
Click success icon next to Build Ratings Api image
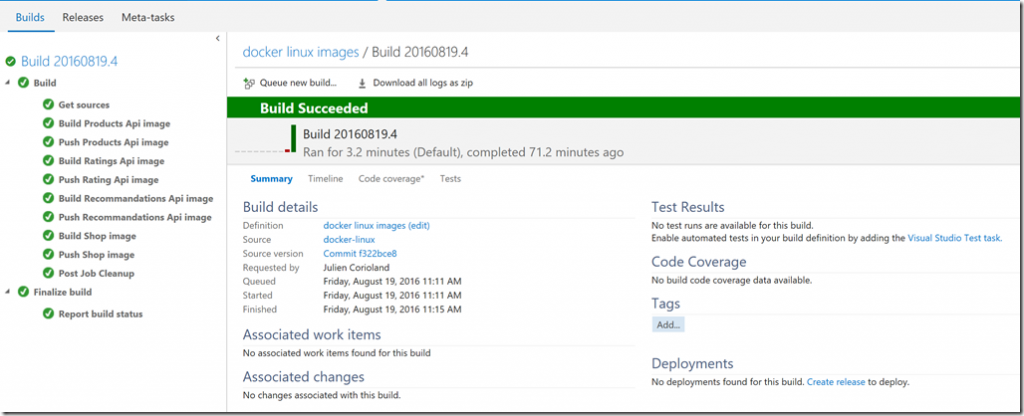pyautogui.click(x=48, y=161)
